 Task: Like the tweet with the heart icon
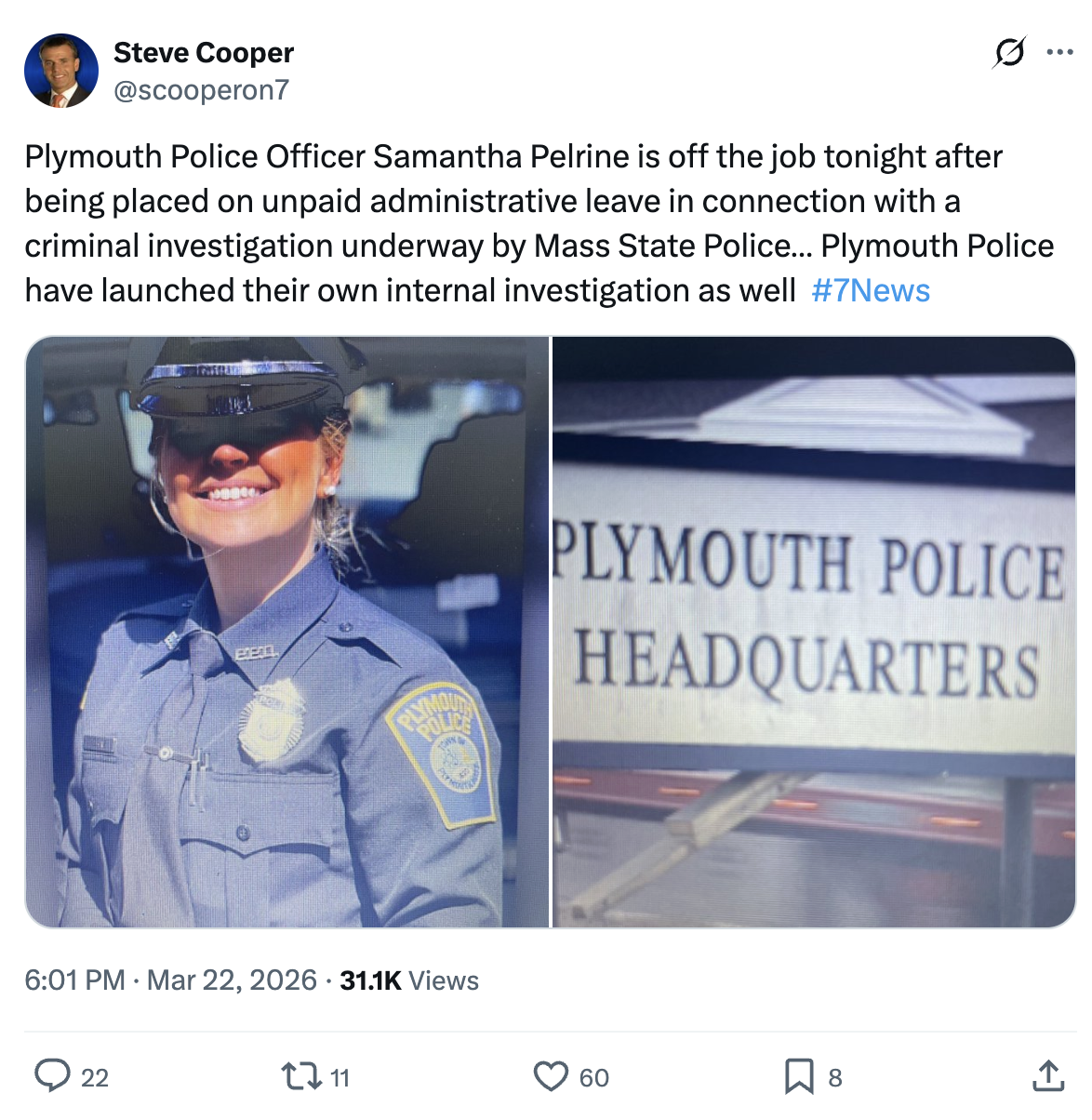coord(551,1076)
